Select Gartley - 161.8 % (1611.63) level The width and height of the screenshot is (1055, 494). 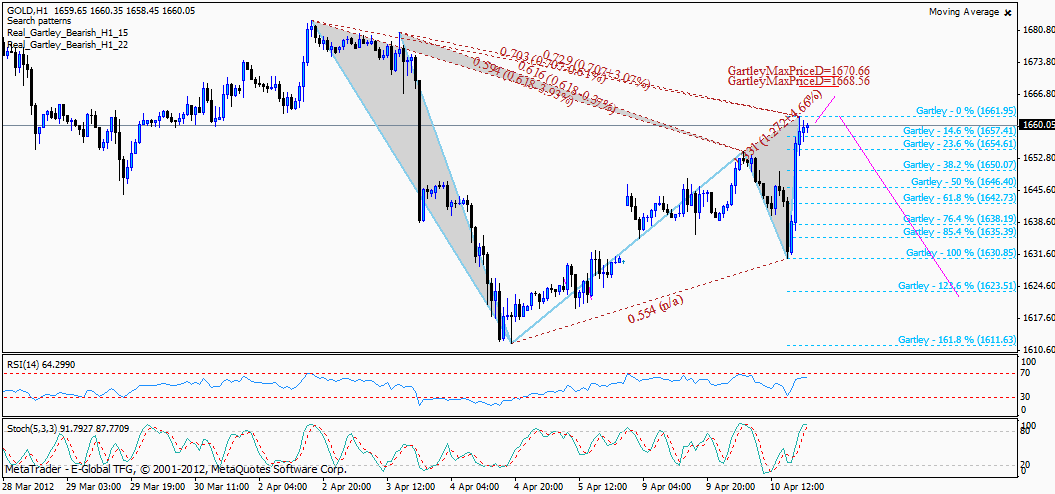click(x=957, y=340)
